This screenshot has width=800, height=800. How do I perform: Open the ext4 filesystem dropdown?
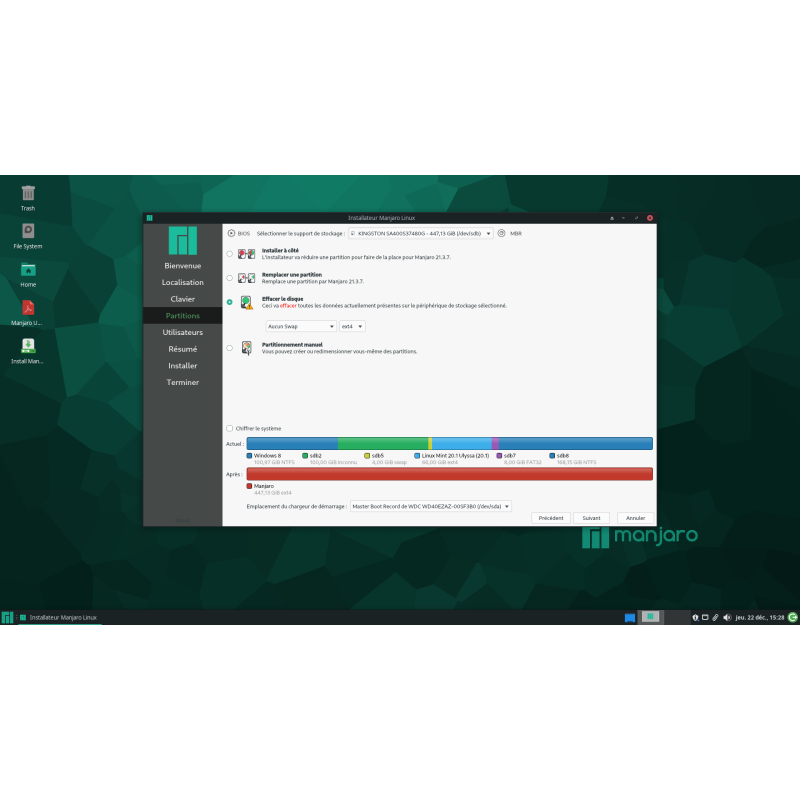pos(354,328)
